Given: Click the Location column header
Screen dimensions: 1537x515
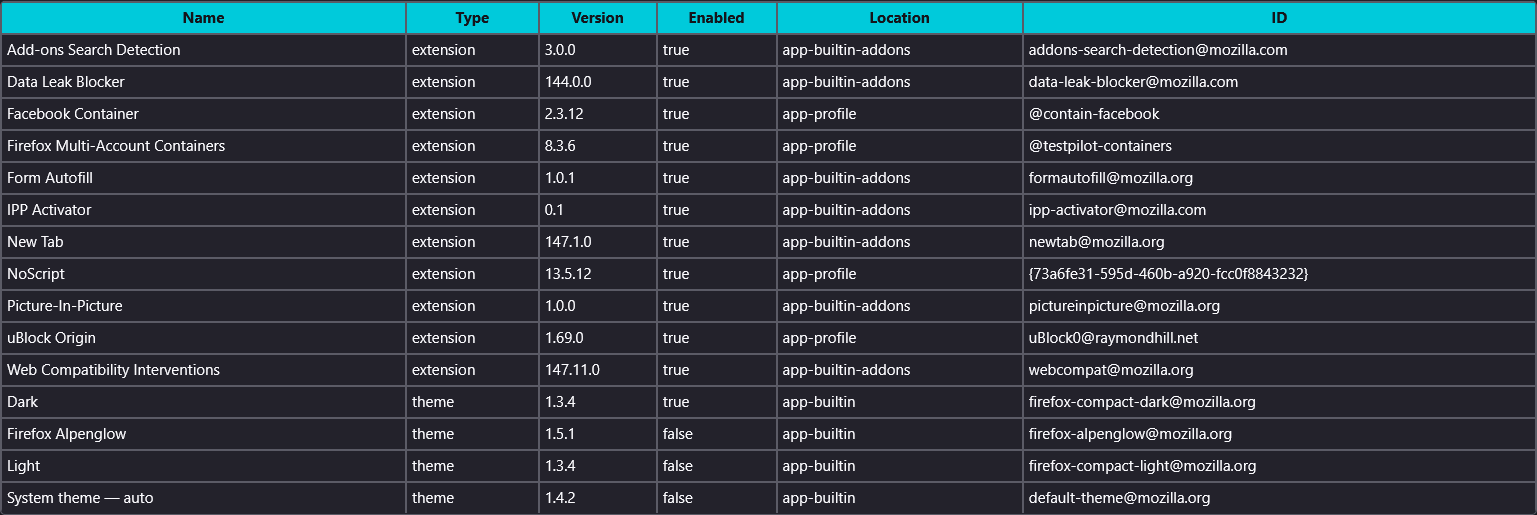Looking at the screenshot, I should click(899, 18).
